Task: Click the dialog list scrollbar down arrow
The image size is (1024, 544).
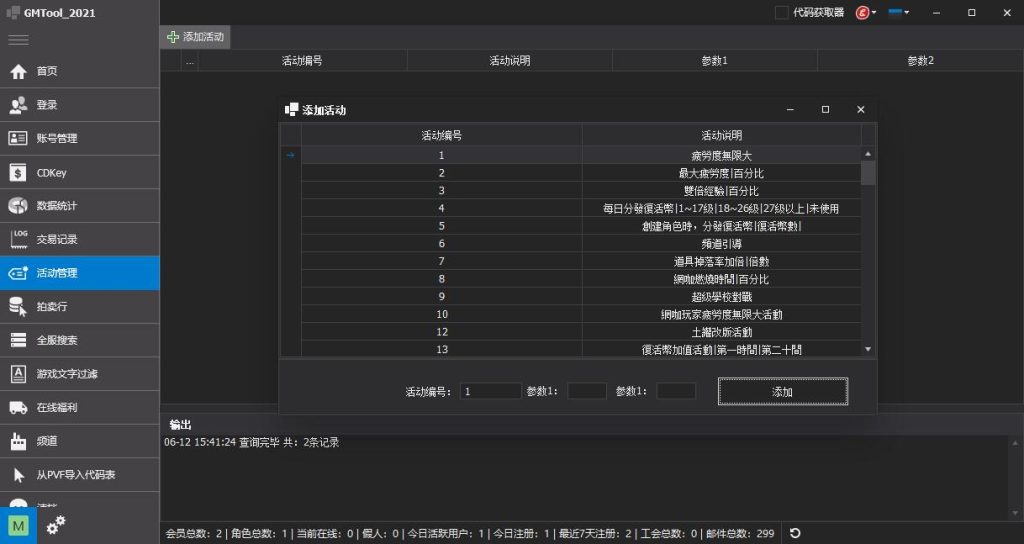Action: 868,349
